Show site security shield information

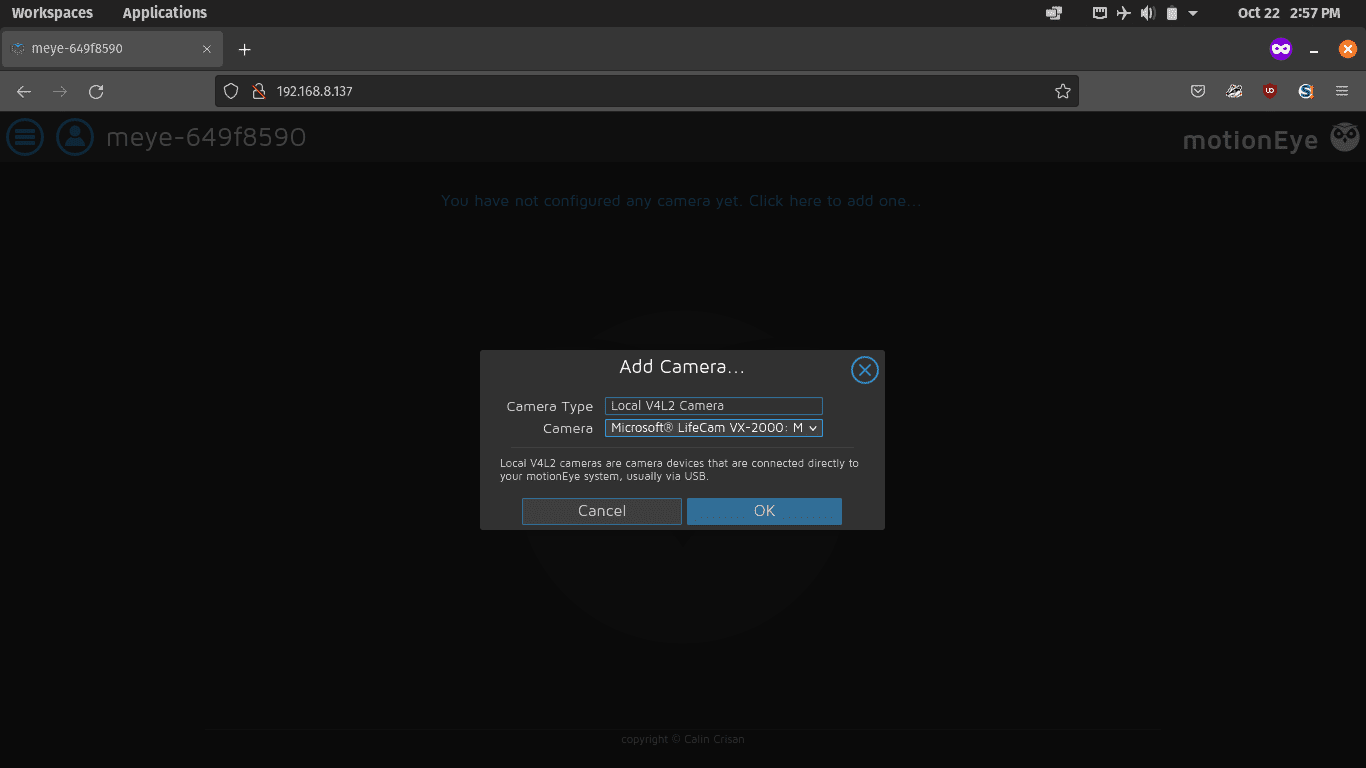pos(231,91)
